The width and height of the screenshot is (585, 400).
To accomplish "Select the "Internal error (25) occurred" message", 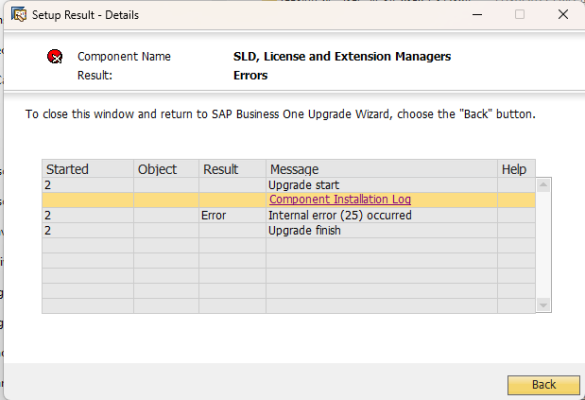I will [382, 215].
